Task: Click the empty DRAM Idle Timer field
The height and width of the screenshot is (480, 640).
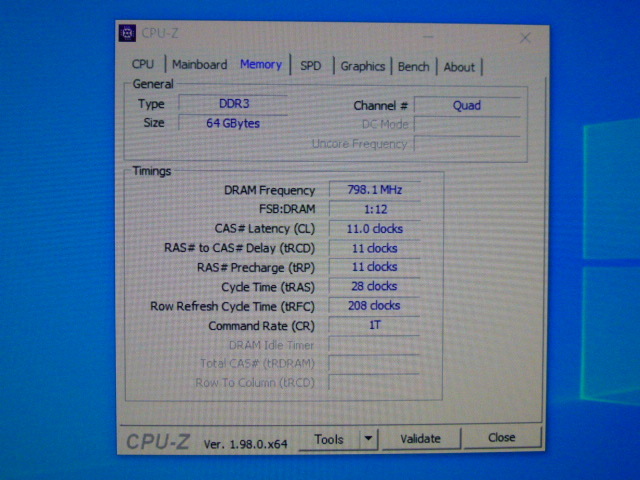Action: pos(374,344)
